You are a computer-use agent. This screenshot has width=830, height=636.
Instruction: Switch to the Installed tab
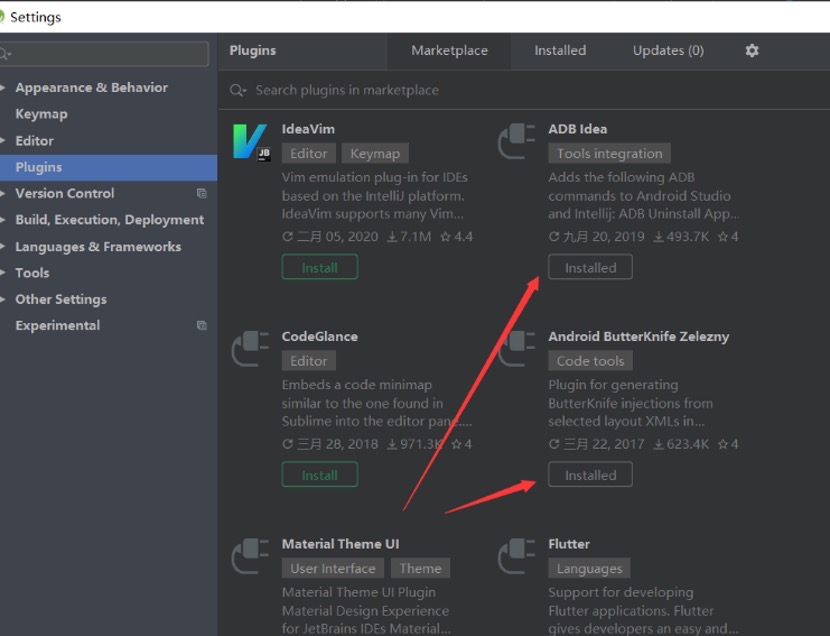click(560, 51)
